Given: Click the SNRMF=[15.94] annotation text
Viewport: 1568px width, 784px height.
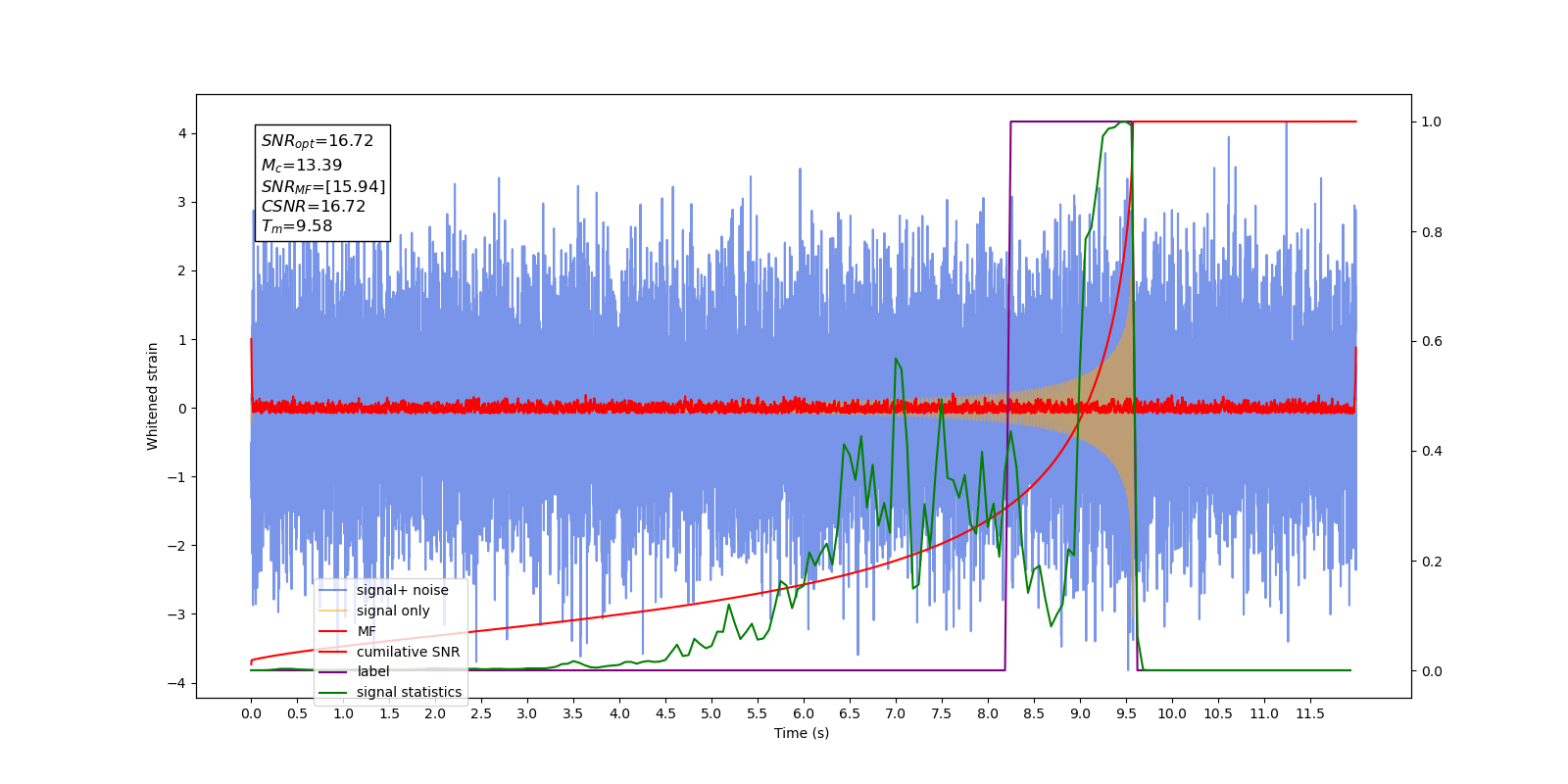Looking at the screenshot, I should pyautogui.click(x=323, y=186).
